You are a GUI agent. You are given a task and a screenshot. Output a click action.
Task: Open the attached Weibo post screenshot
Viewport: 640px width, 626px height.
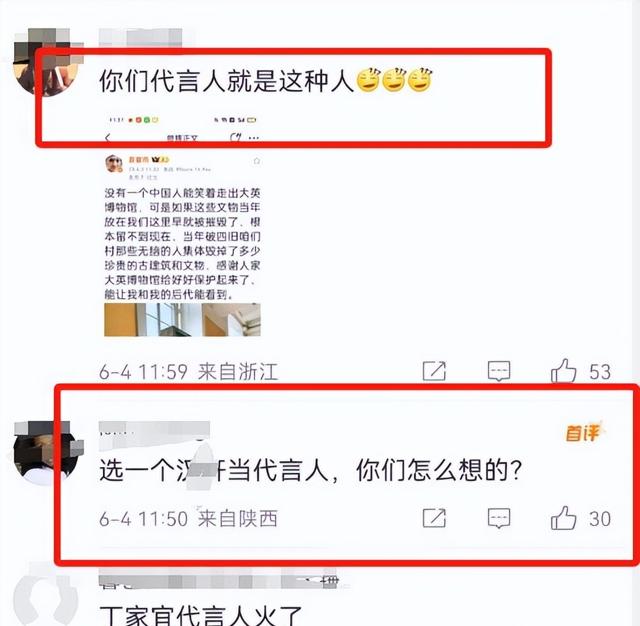click(x=182, y=224)
